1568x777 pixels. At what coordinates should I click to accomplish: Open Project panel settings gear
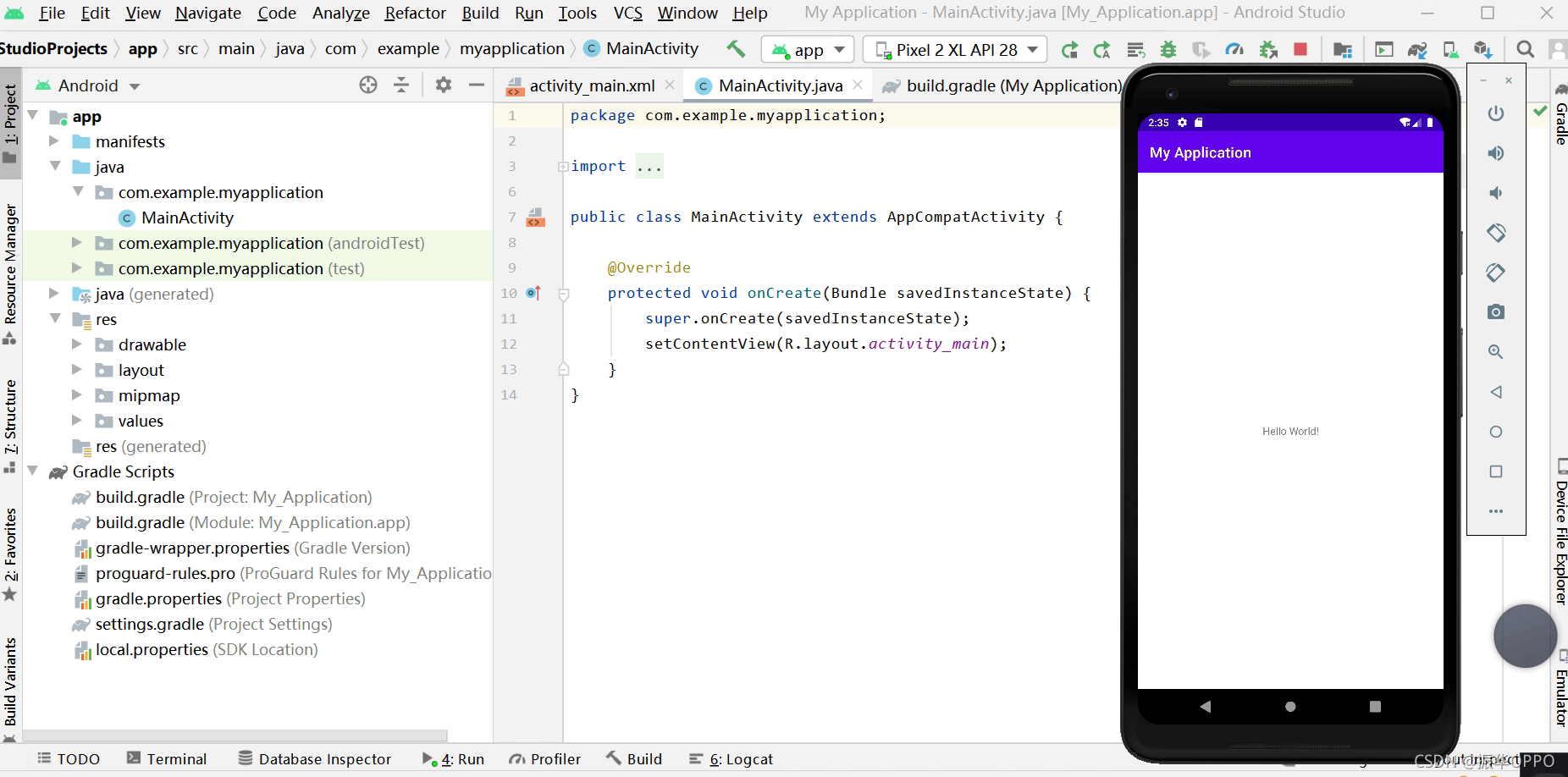click(443, 85)
